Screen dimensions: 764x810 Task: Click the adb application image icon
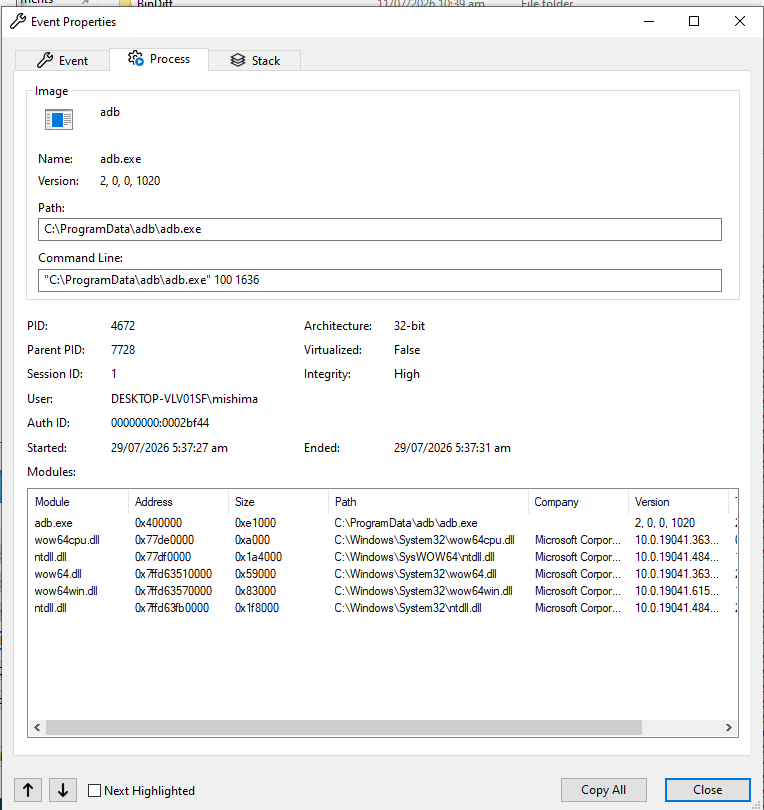click(59, 119)
